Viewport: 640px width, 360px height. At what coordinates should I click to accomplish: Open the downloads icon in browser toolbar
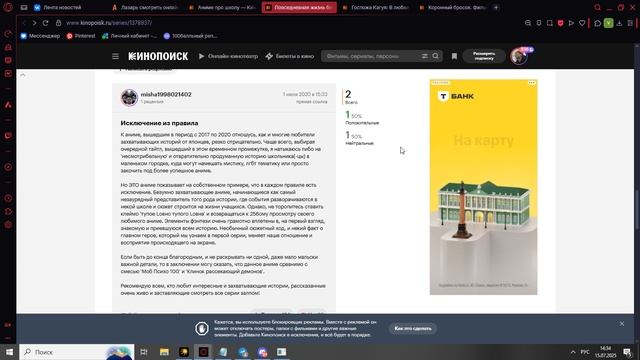619,23
